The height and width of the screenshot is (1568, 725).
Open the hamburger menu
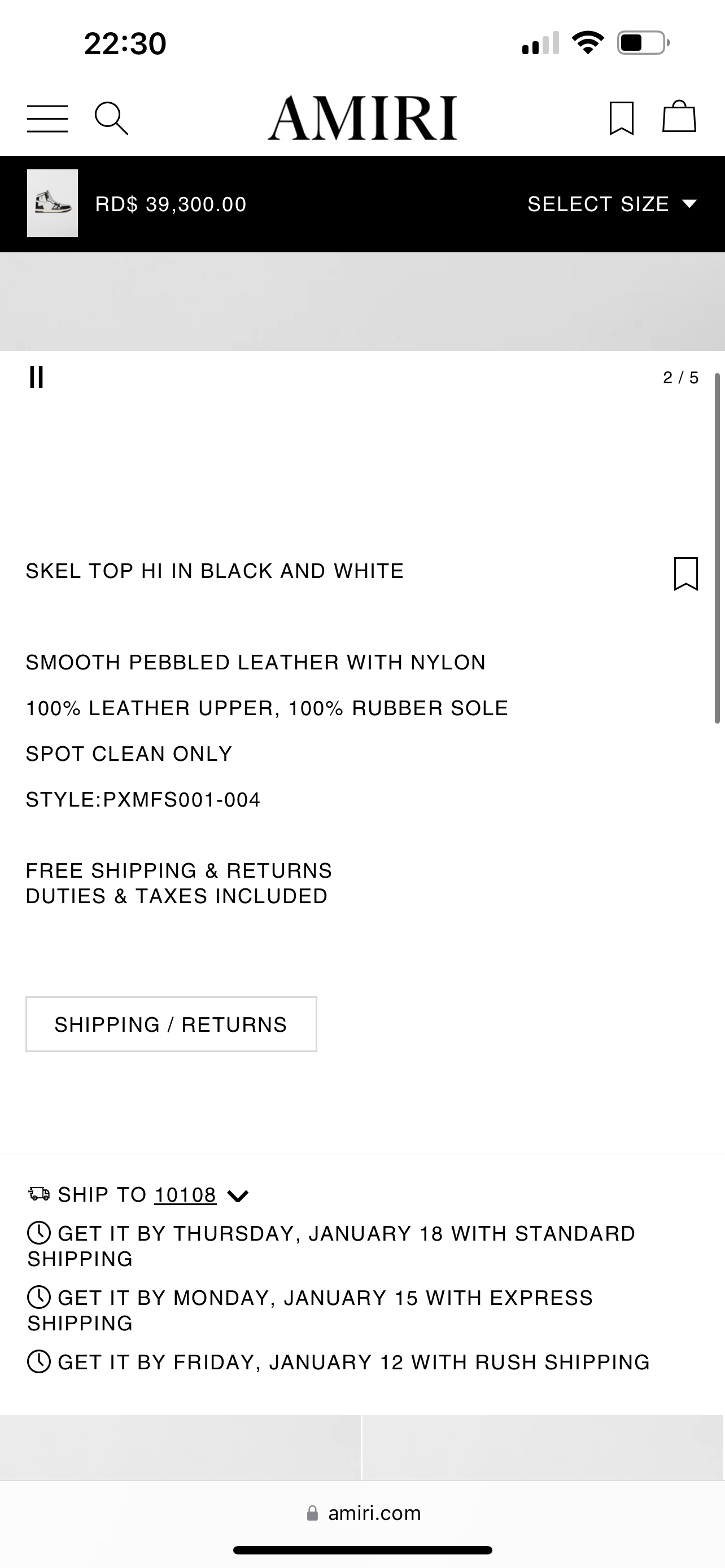point(47,118)
